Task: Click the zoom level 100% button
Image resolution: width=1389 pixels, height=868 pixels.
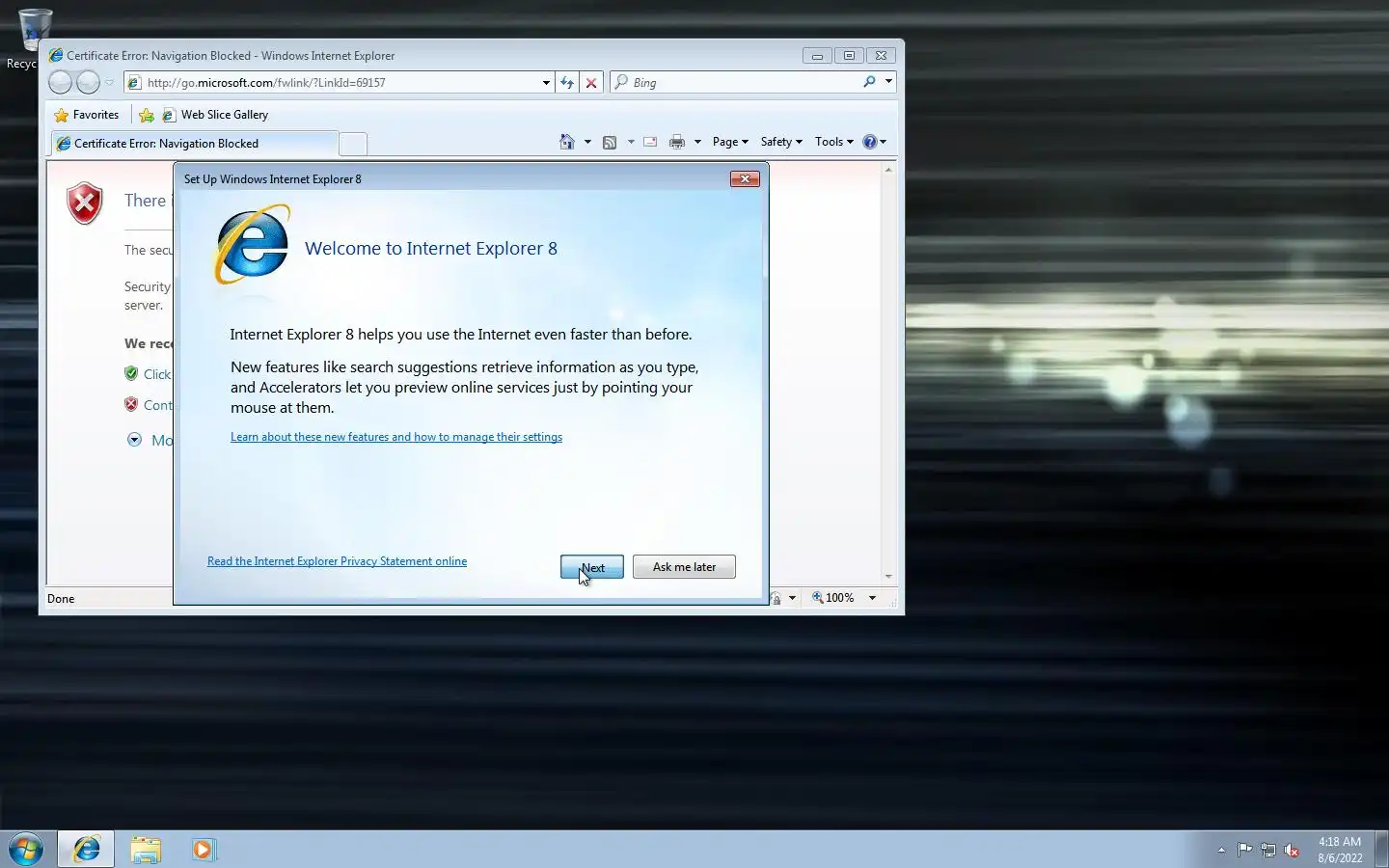Action: (833, 598)
